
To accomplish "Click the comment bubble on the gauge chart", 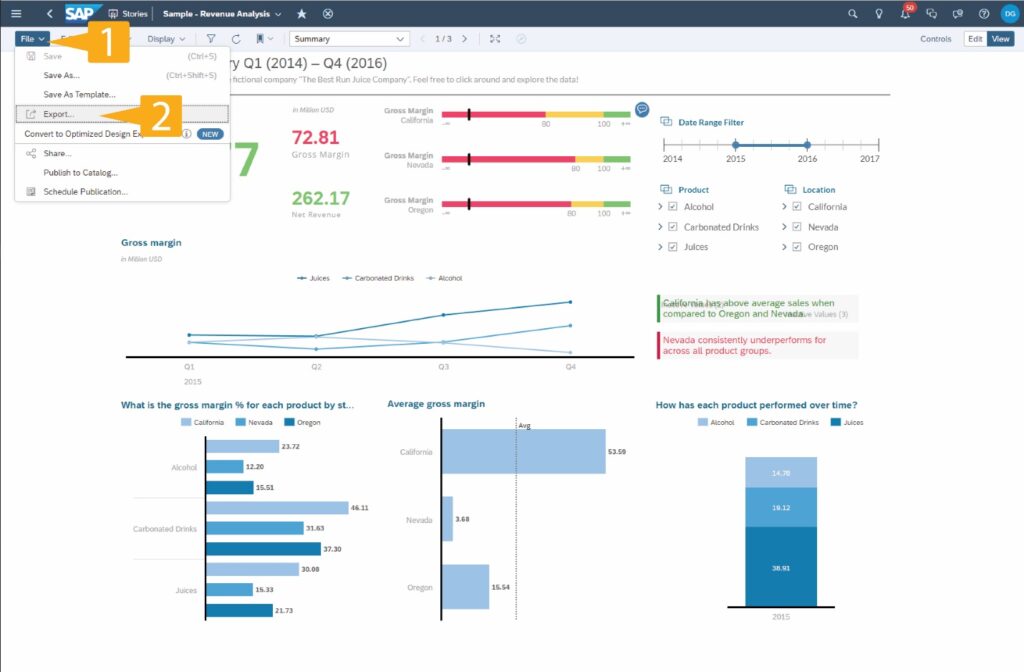I will coord(640,111).
